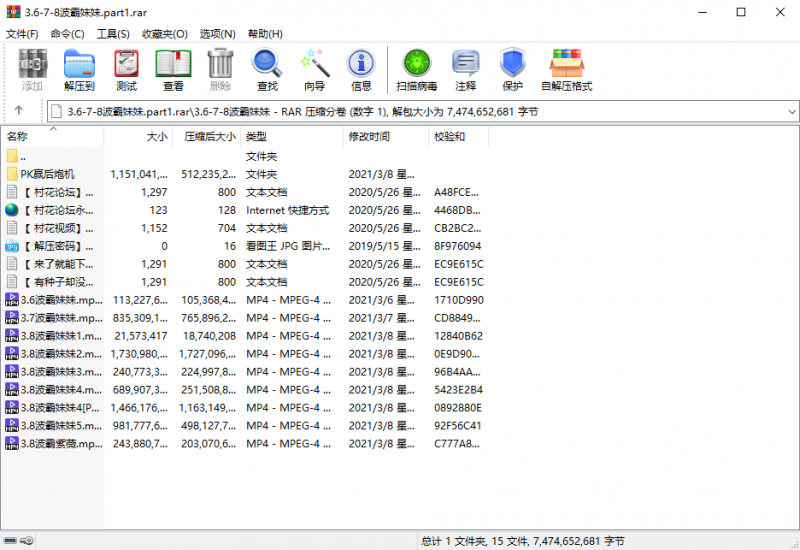Show archive 信息 (Info) icon
Screen dimensions: 800x550
(361, 68)
